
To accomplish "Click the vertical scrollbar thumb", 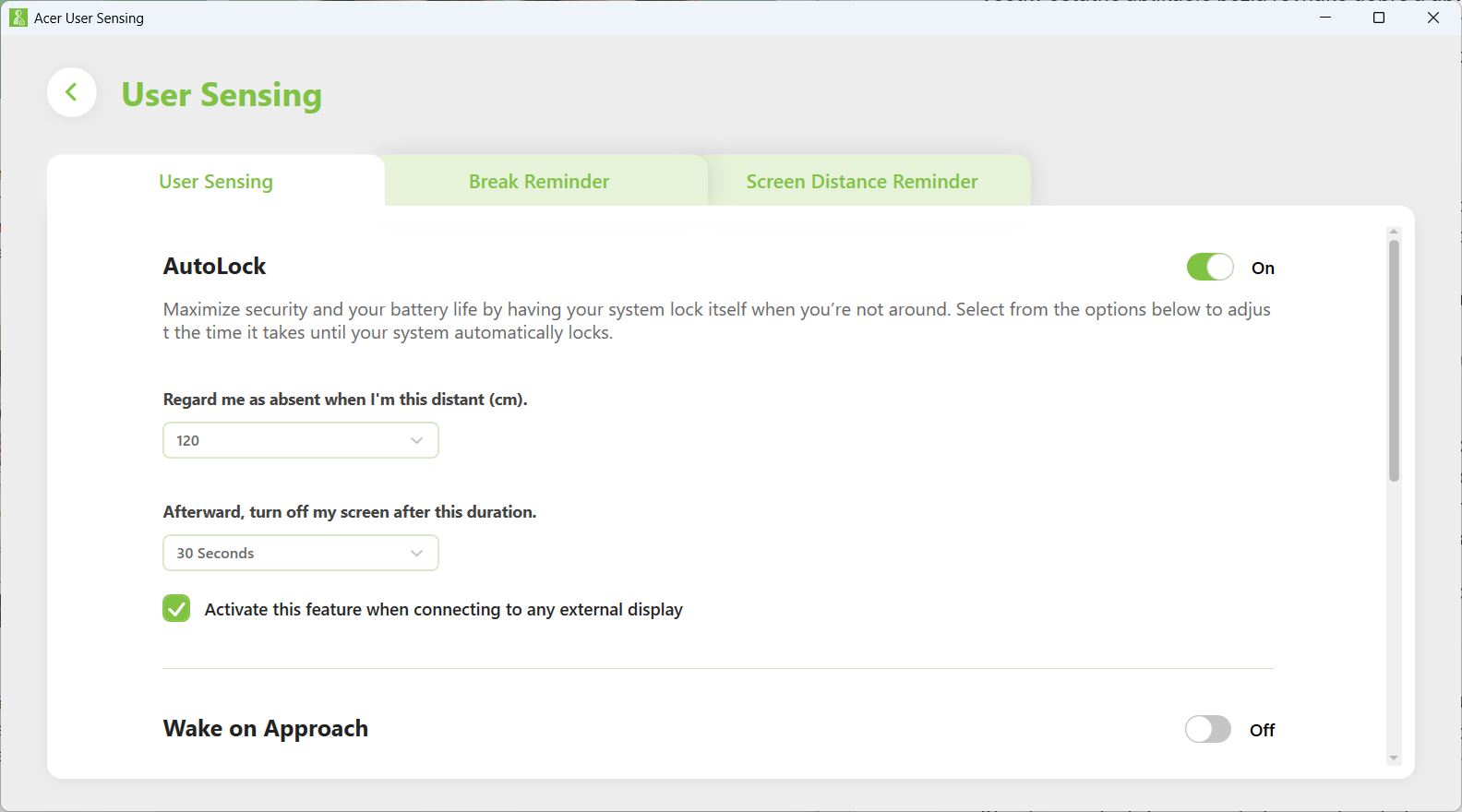I will pos(1394,360).
